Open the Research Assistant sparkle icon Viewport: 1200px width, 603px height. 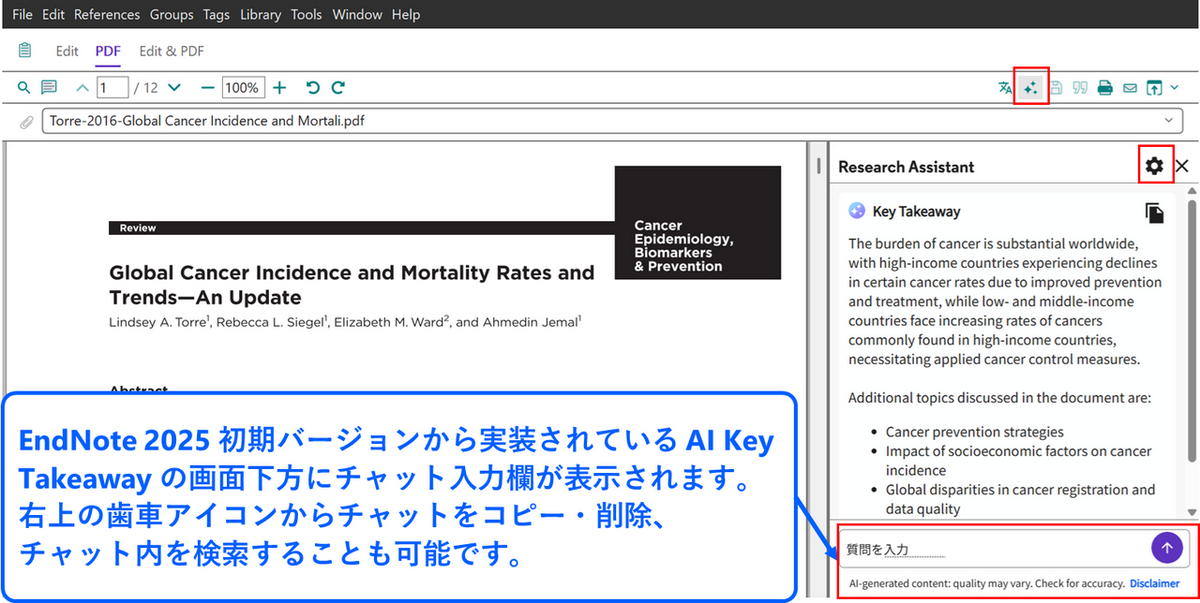1030,88
